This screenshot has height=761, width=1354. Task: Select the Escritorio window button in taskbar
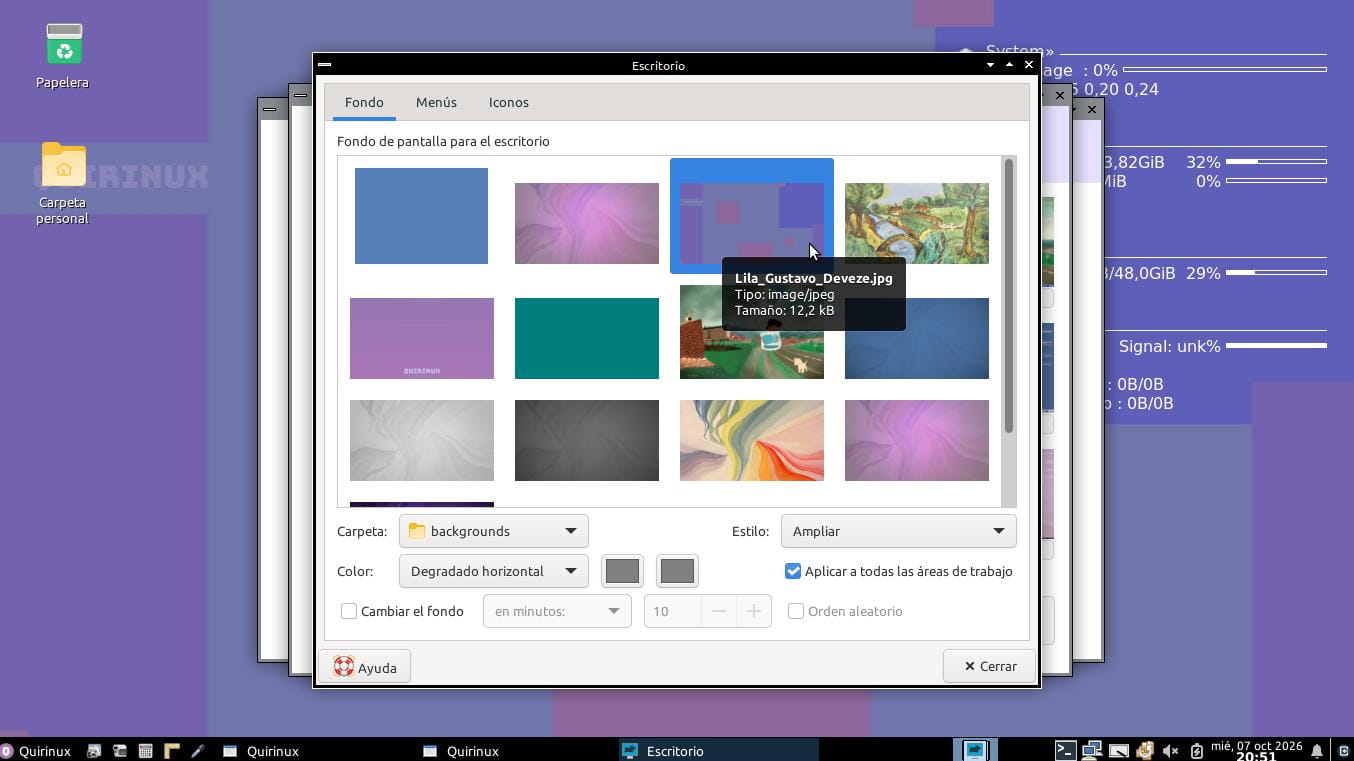(x=718, y=751)
